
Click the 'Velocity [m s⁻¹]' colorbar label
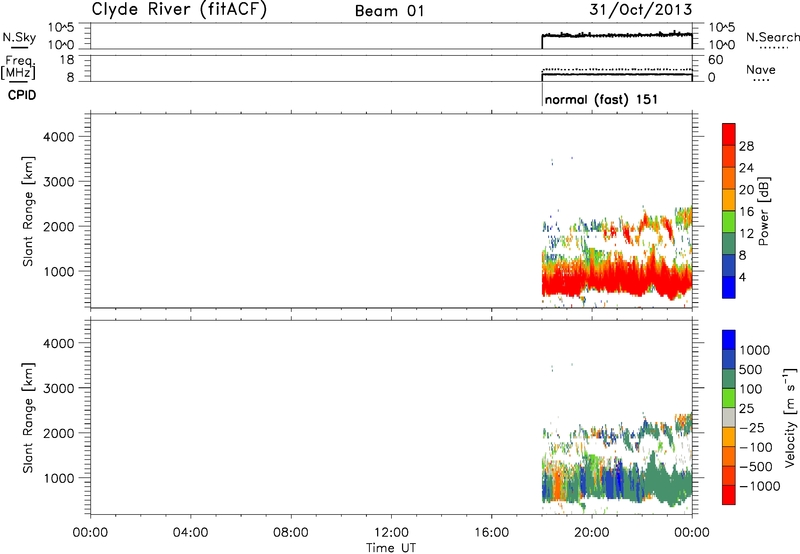click(x=790, y=417)
